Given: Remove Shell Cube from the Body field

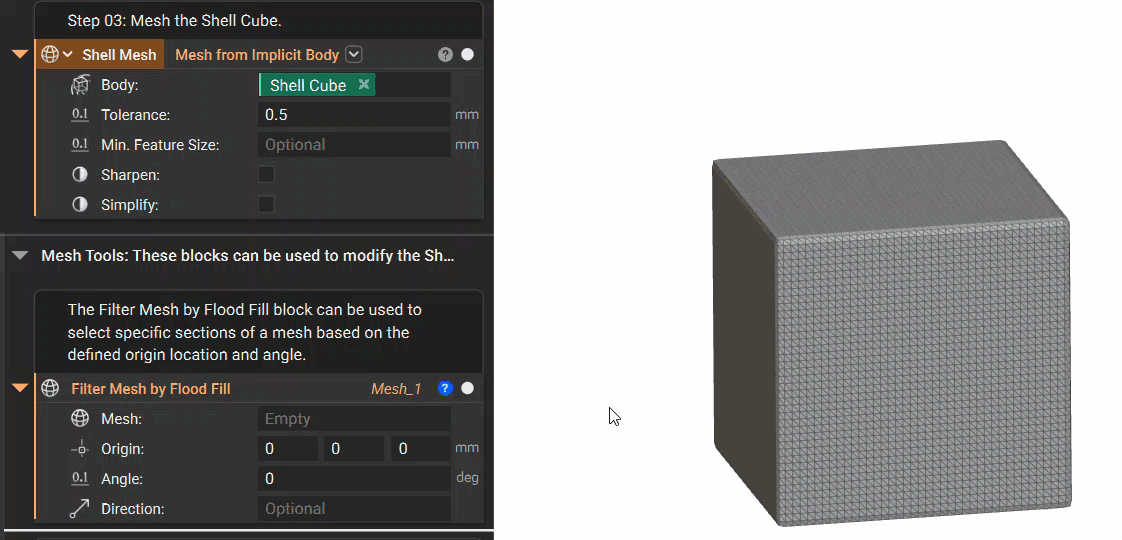Looking at the screenshot, I should pos(364,84).
